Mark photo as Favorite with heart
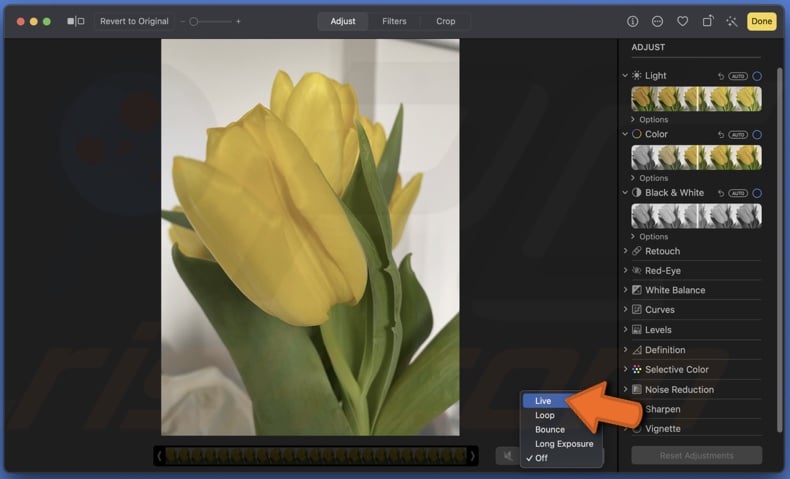The width and height of the screenshot is (790, 479). click(x=682, y=21)
